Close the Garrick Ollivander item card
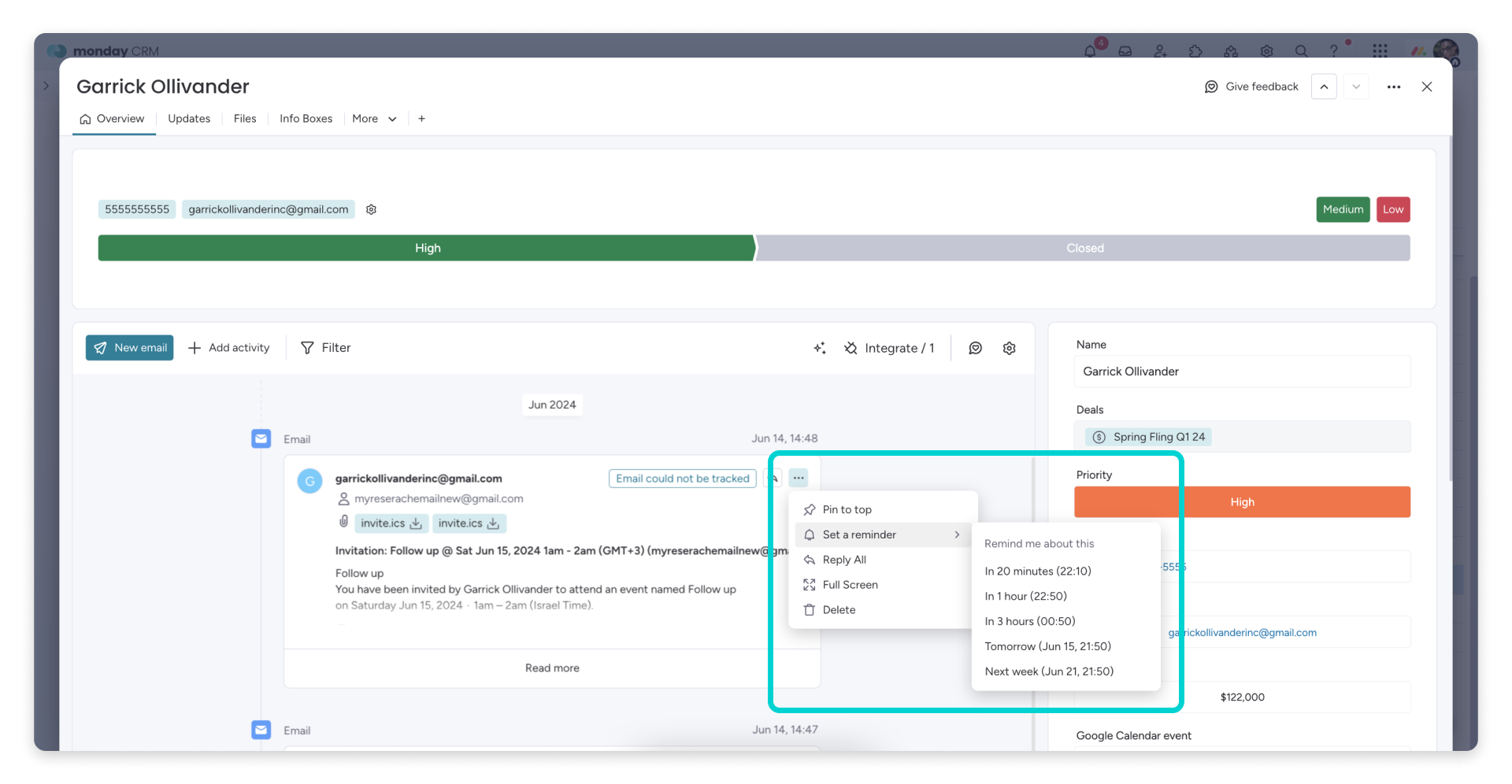Image resolution: width=1512 pixels, height=784 pixels. pos(1427,87)
